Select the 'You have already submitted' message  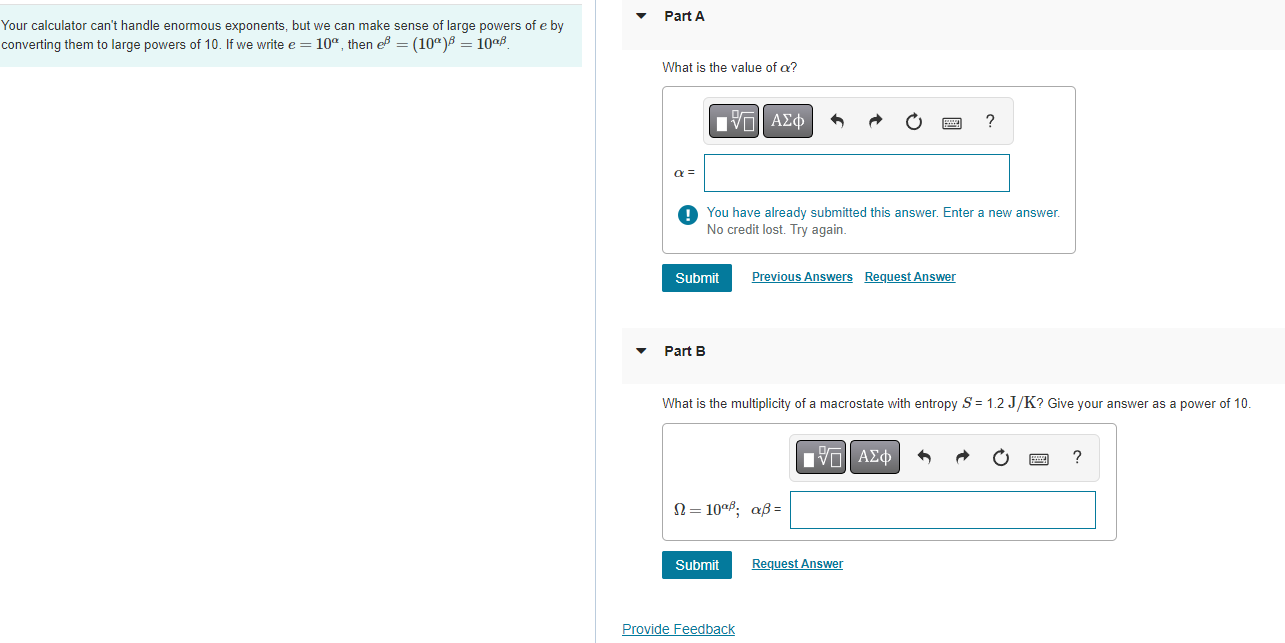point(883,213)
